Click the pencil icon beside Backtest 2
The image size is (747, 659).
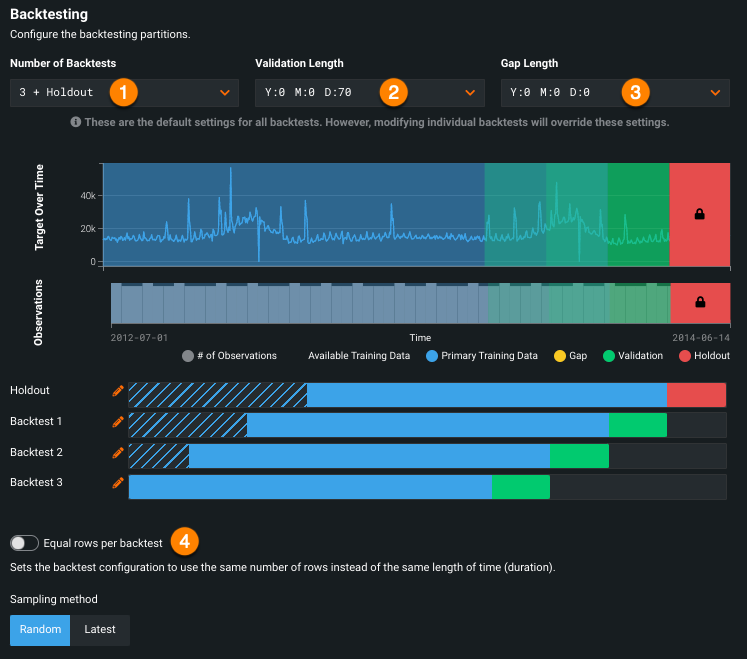pos(118,453)
